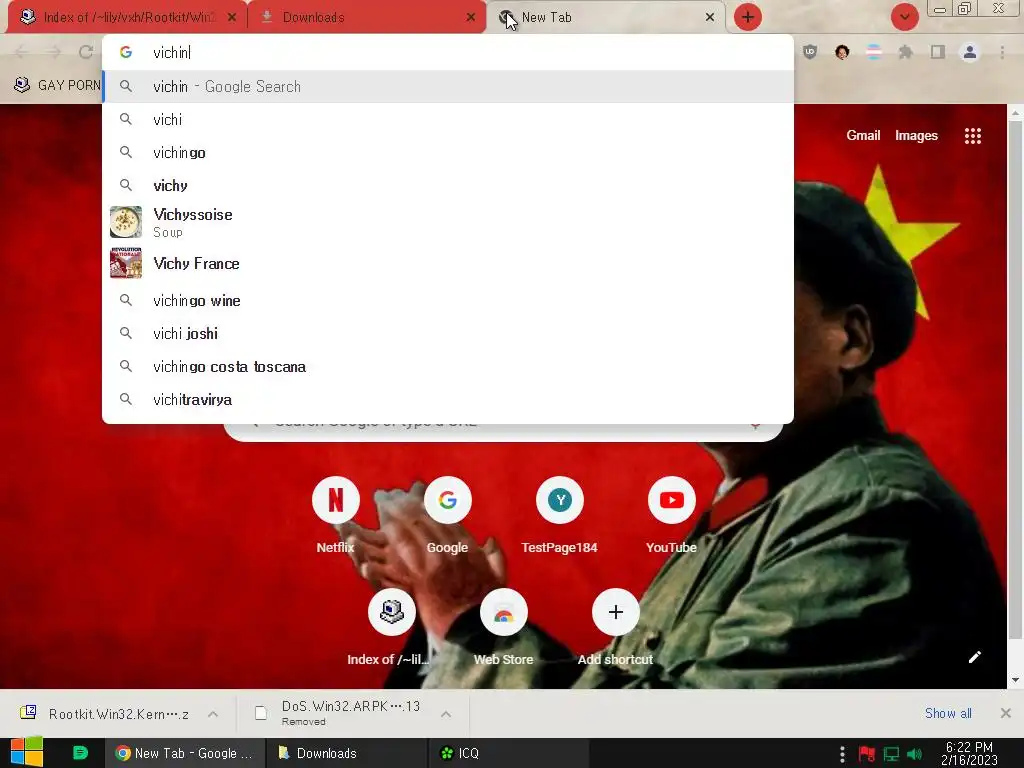Image resolution: width=1024 pixels, height=768 pixels.
Task: Close the Index of /~lily tab
Action: [232, 18]
